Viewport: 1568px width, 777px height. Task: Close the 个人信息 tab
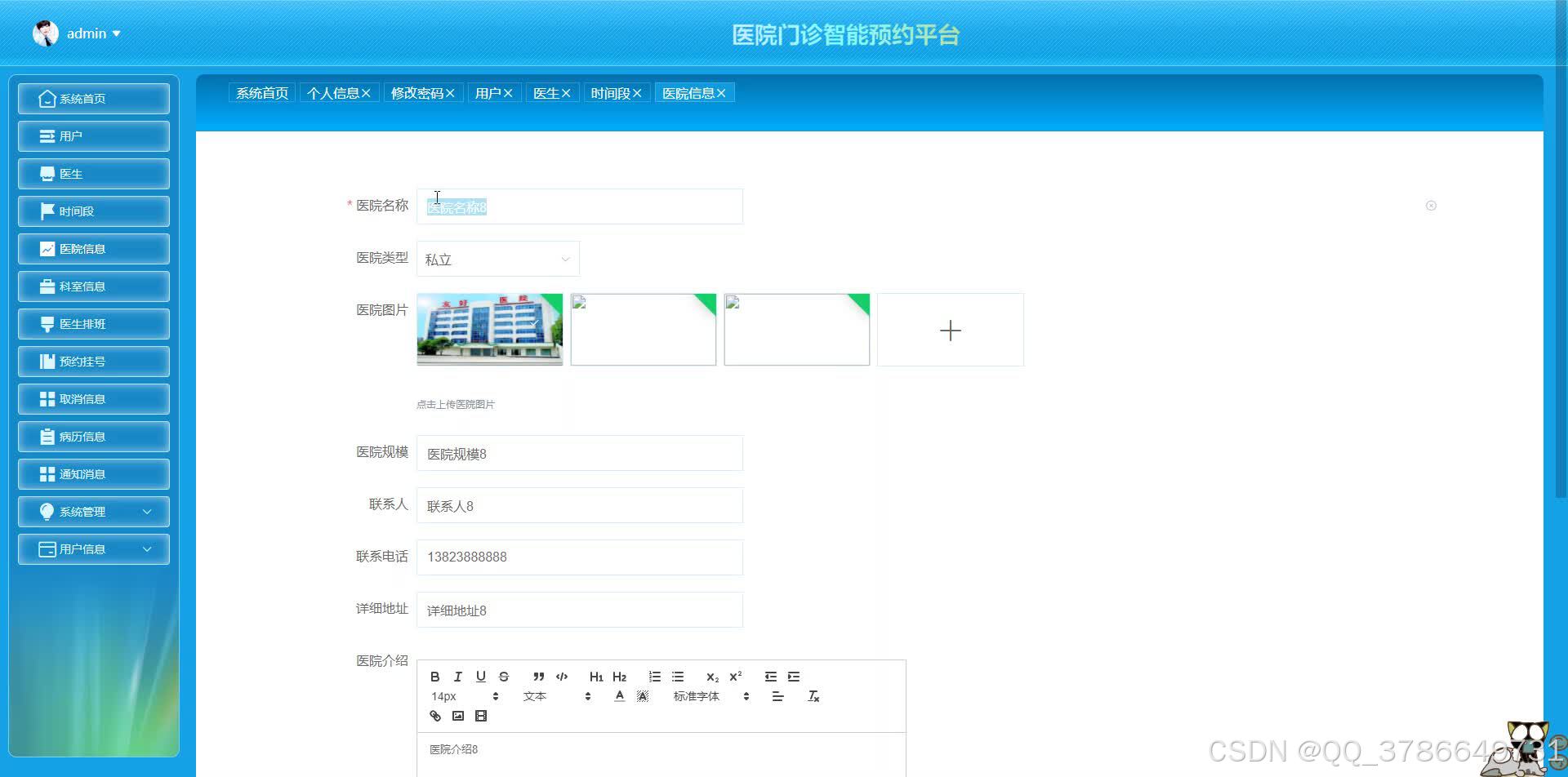click(x=366, y=93)
